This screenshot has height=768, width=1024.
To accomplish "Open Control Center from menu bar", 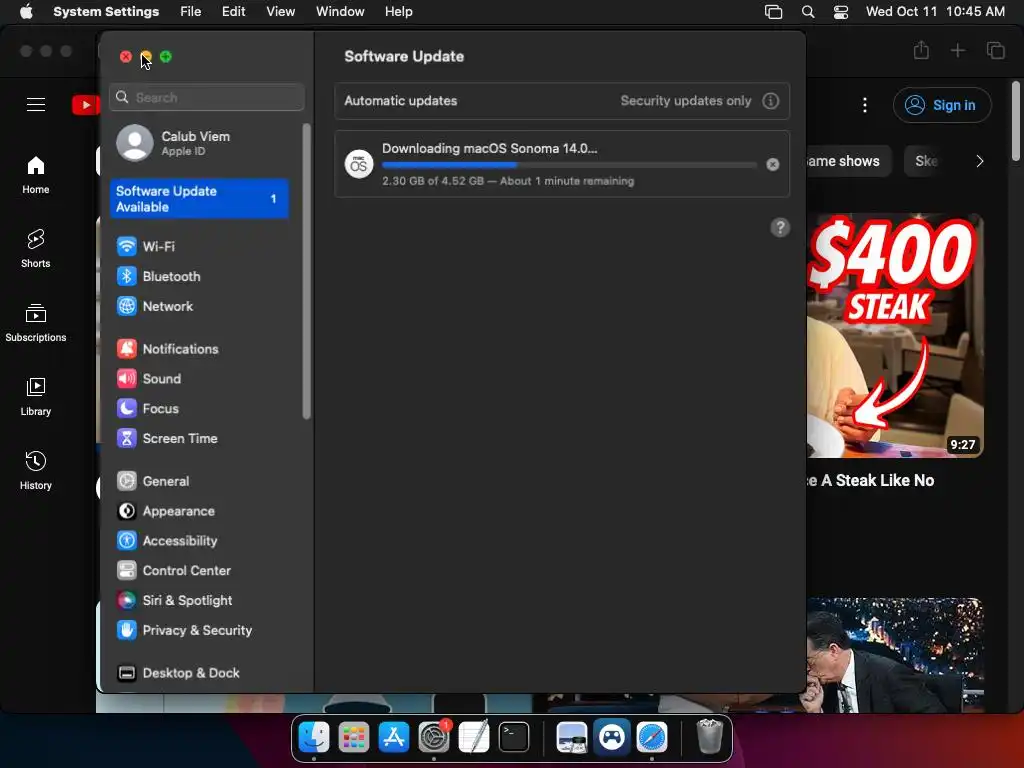I will point(841,12).
